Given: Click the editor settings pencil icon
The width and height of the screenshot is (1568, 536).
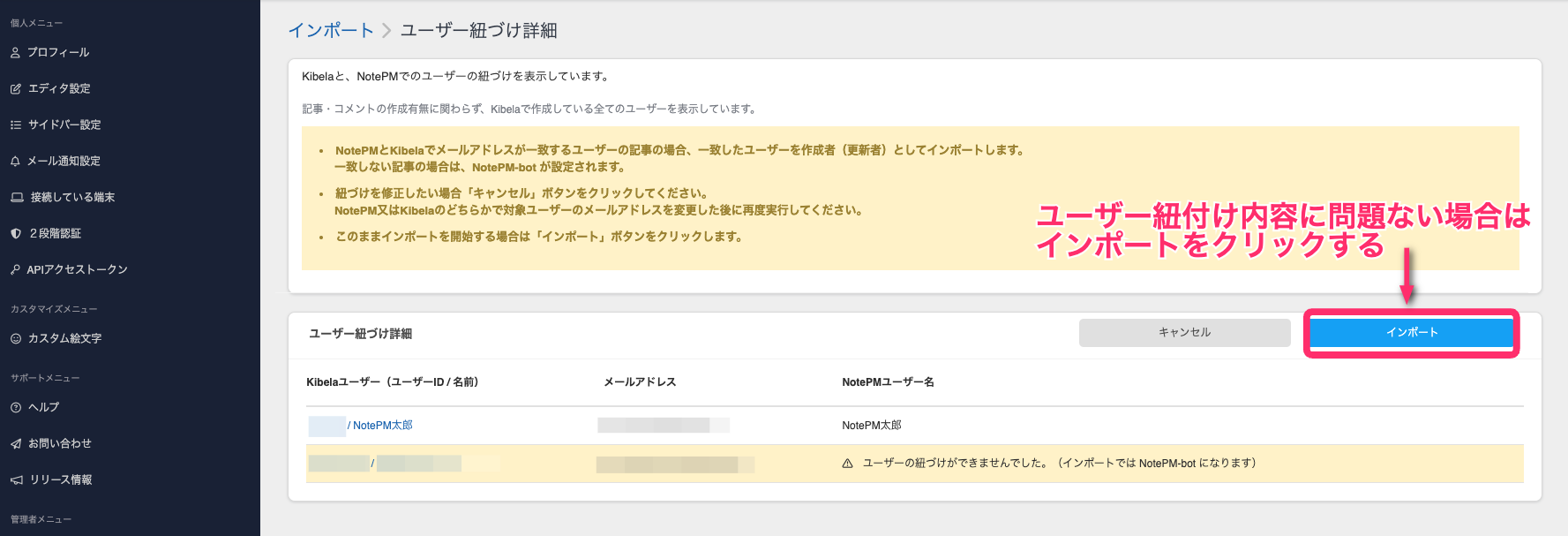Looking at the screenshot, I should click(x=15, y=89).
